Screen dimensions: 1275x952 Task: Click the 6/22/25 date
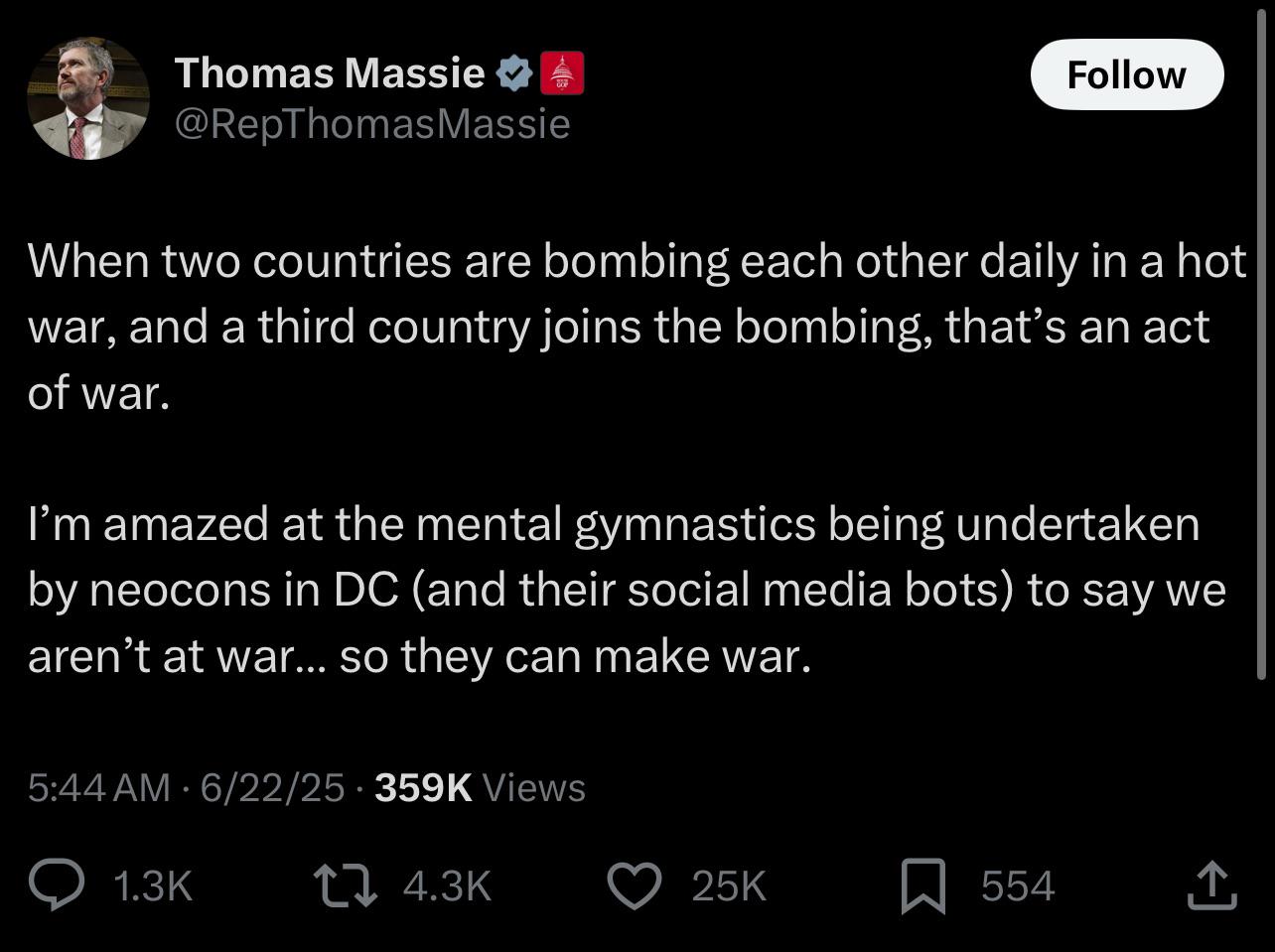(x=272, y=787)
